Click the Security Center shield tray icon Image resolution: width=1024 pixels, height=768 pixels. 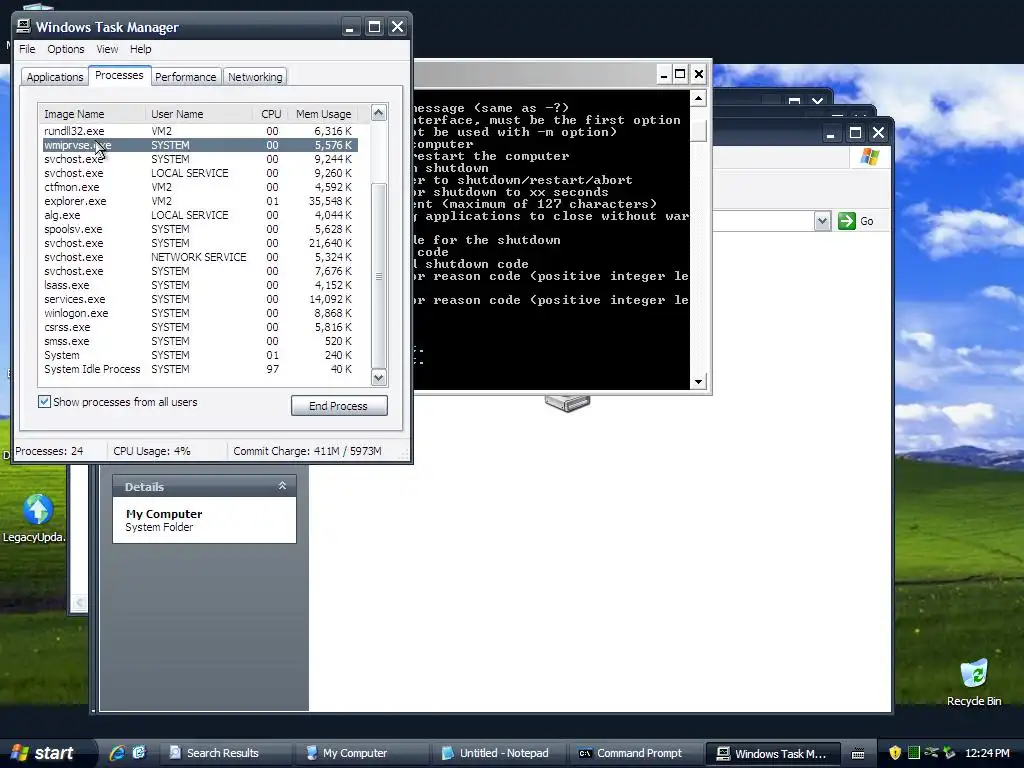click(x=895, y=753)
